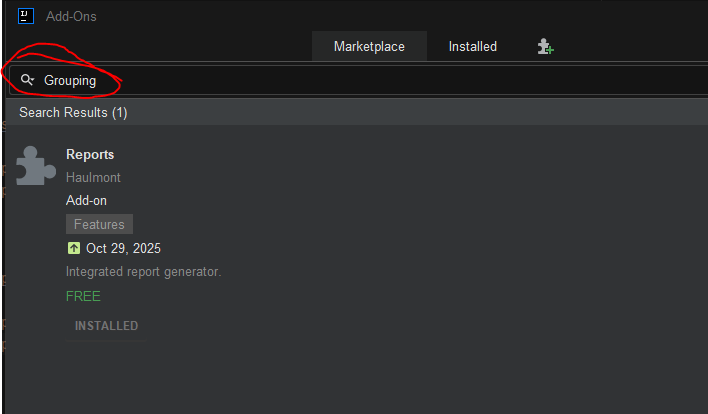Click the Add-on type label
Viewport: 708px width, 414px height.
(86, 200)
